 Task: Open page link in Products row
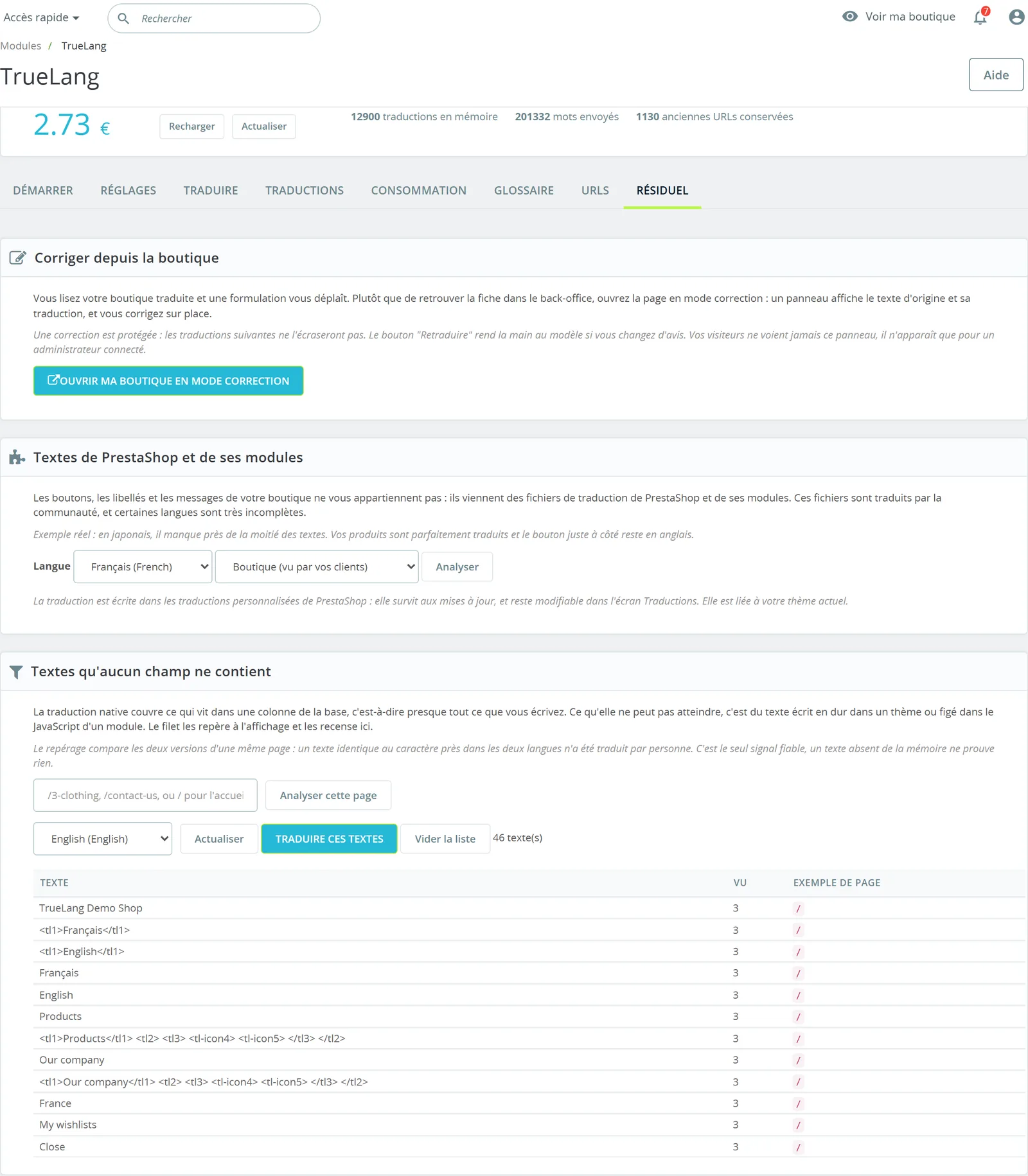point(798,1017)
